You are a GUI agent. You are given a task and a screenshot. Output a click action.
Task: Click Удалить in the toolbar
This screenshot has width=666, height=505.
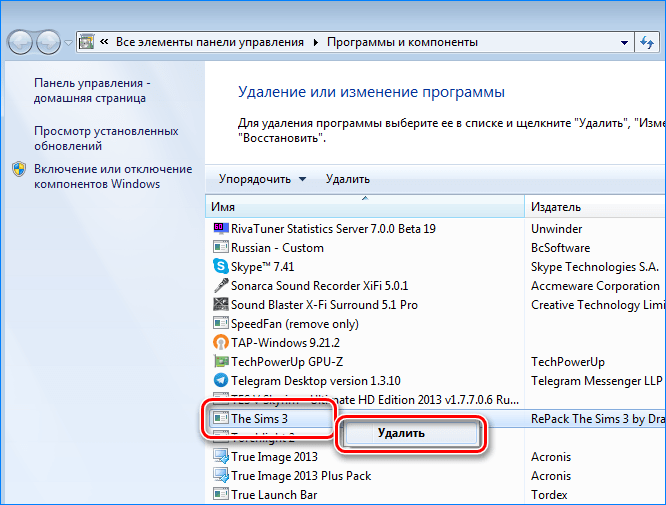[348, 179]
